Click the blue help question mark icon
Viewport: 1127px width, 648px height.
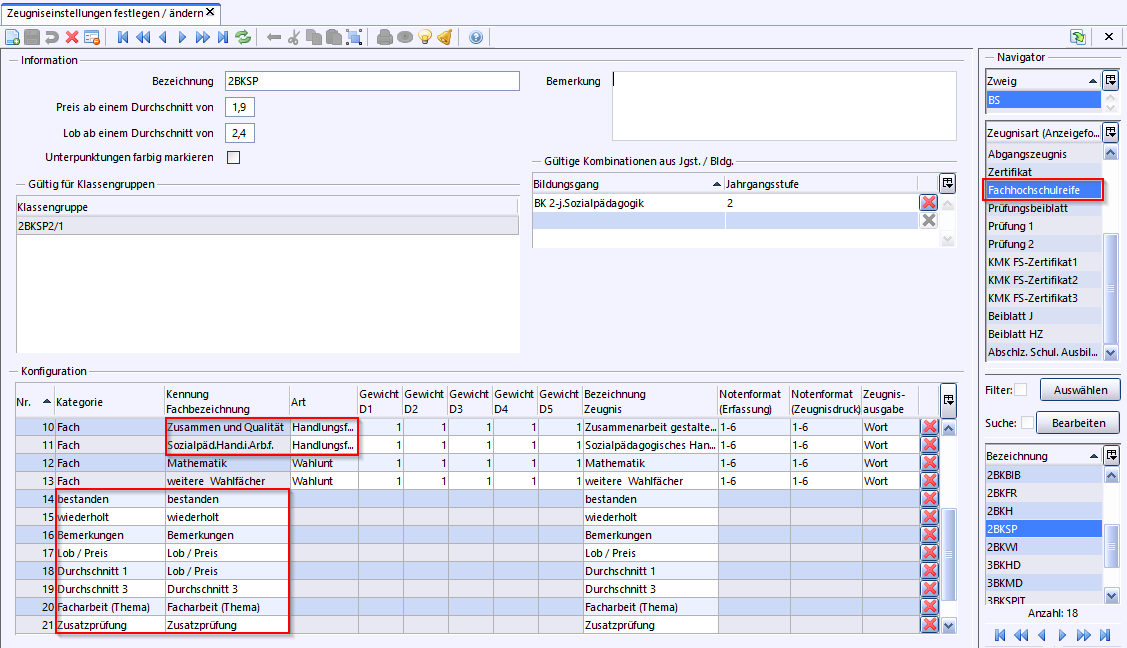(475, 37)
